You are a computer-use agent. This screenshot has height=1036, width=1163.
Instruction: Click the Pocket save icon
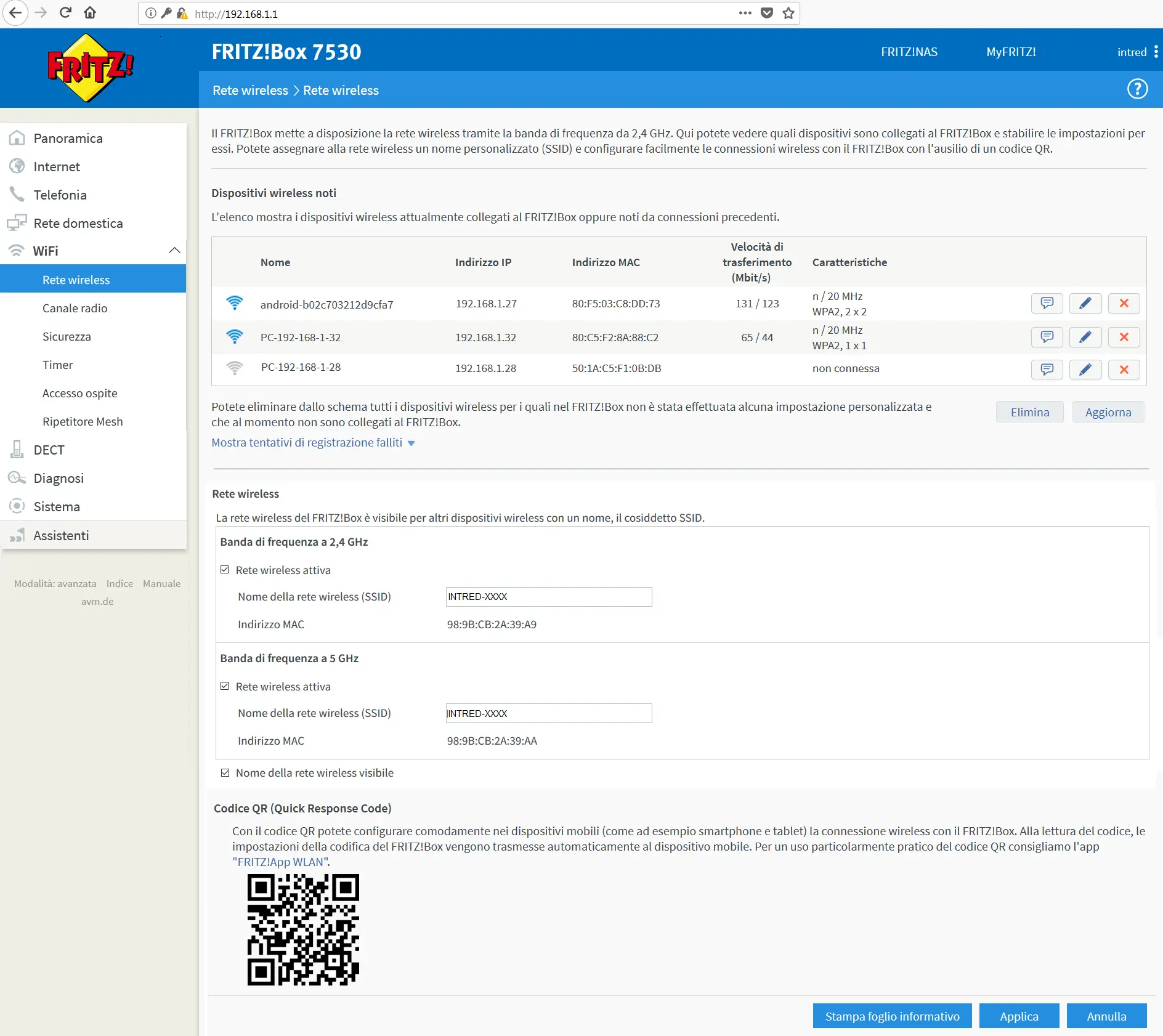pos(767,13)
